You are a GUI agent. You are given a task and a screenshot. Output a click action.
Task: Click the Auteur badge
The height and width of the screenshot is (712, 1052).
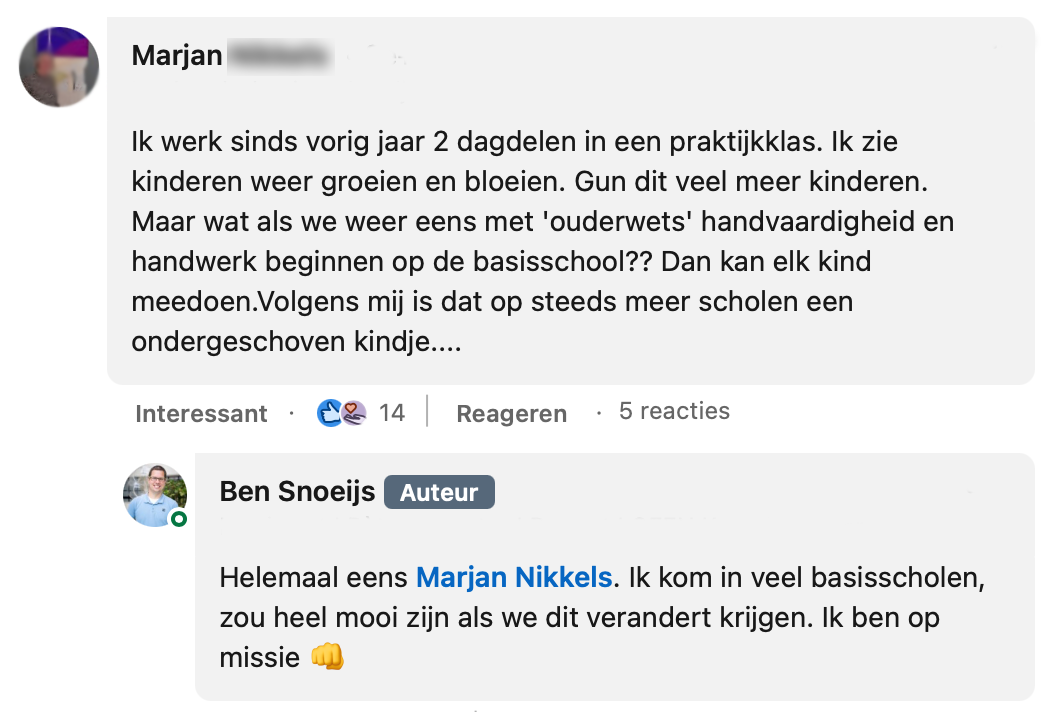[439, 492]
